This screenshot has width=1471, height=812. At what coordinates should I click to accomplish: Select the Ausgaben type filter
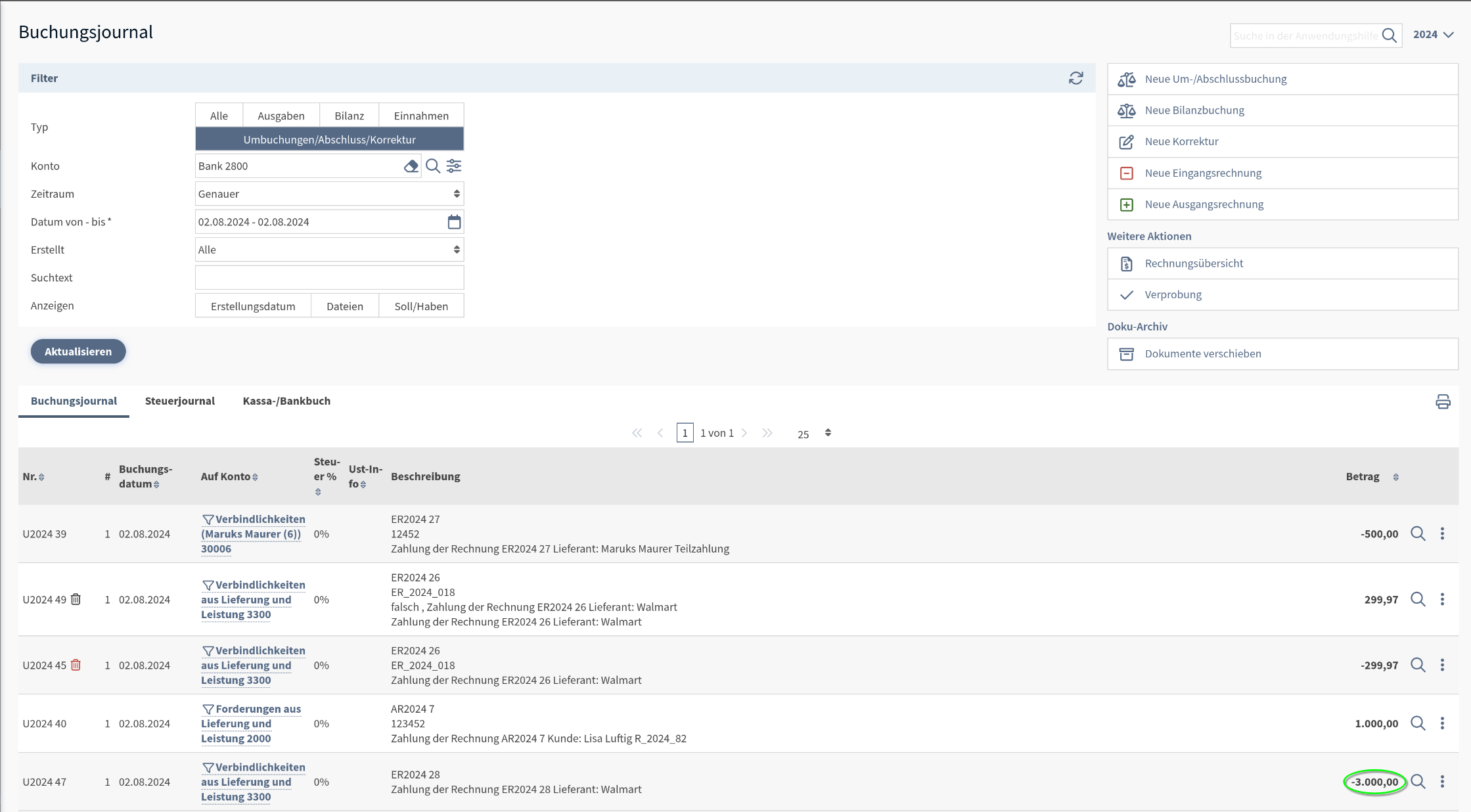(x=281, y=116)
